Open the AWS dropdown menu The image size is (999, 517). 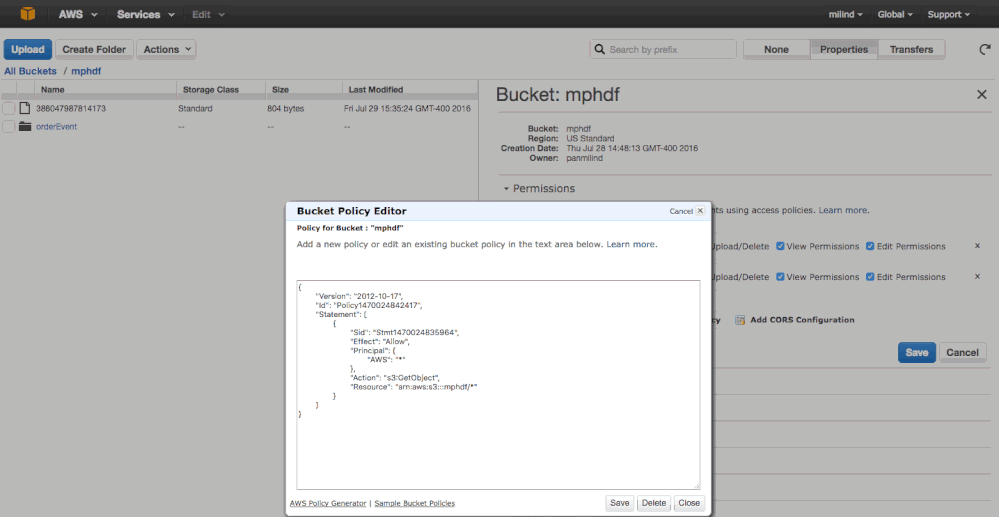pos(78,14)
